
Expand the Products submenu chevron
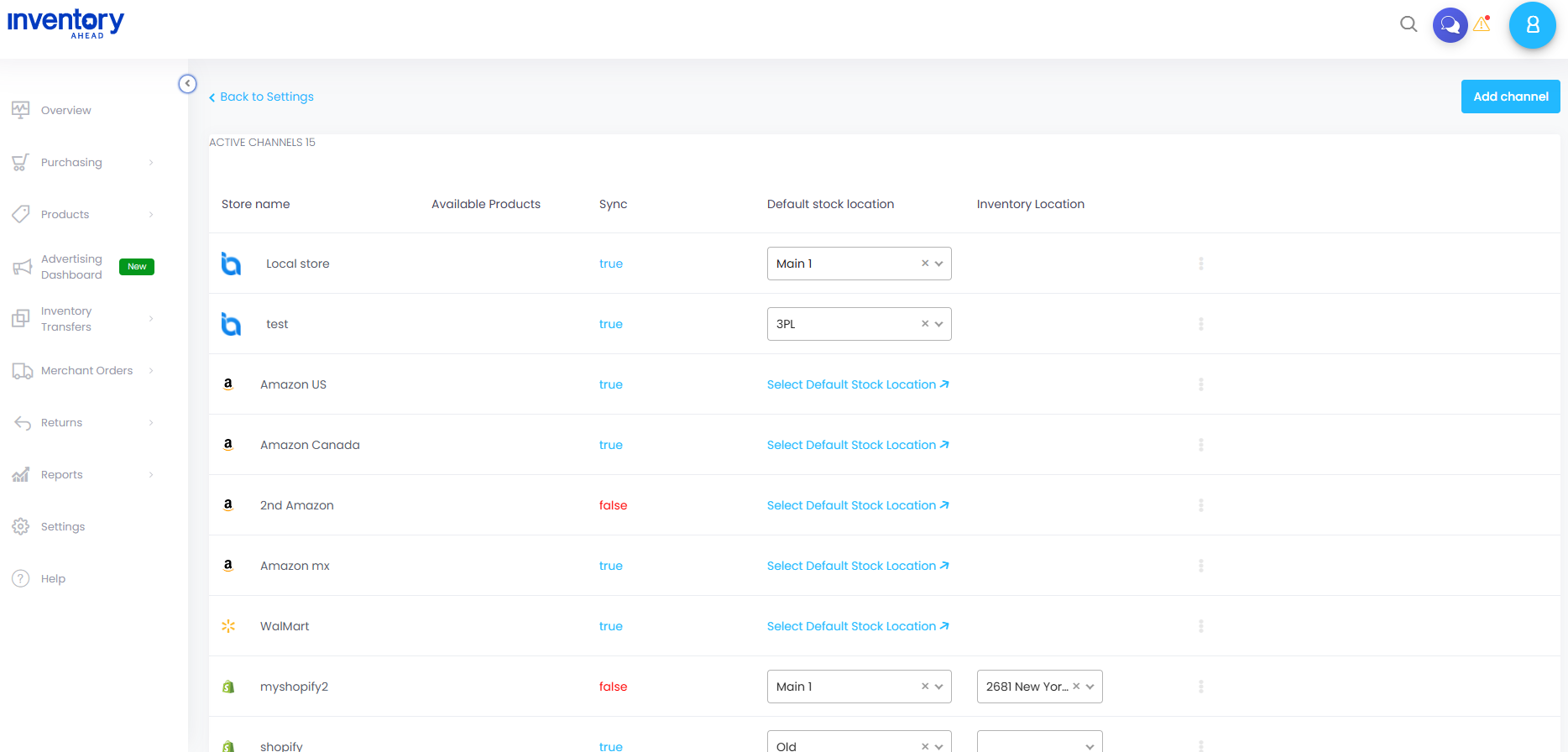click(151, 214)
